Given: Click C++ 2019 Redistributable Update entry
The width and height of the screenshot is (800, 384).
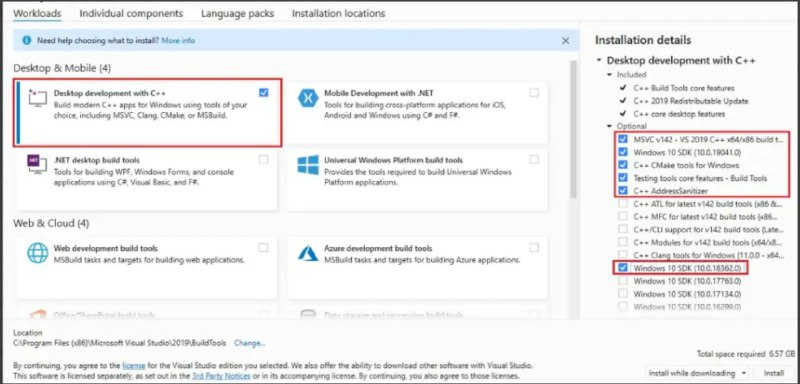Looking at the screenshot, I should click(x=690, y=100).
